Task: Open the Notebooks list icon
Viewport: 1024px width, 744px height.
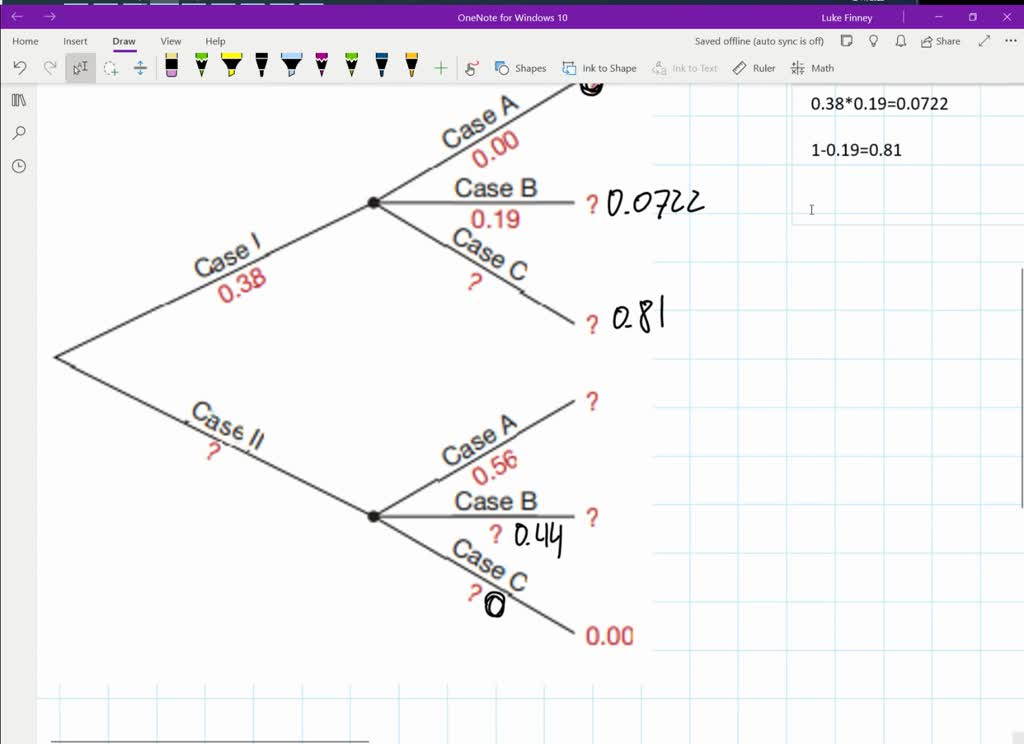Action: (x=18, y=100)
